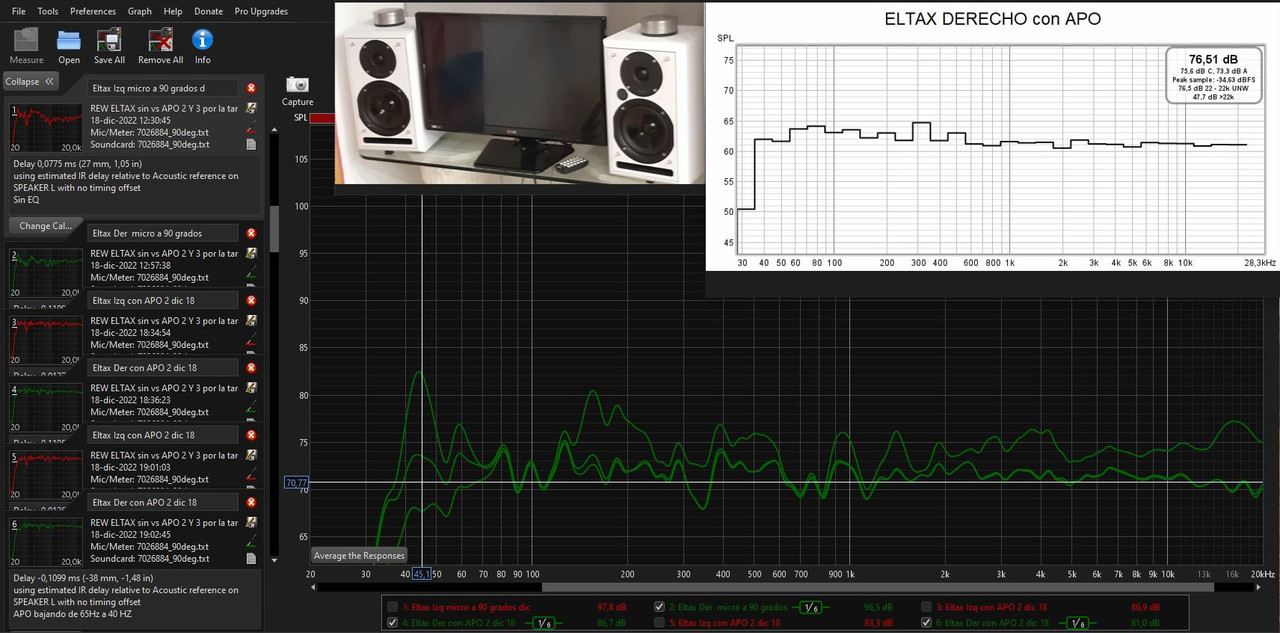This screenshot has width=1280, height=633.
Task: Click edit notes icon for measurement 3
Action: (x=252, y=320)
